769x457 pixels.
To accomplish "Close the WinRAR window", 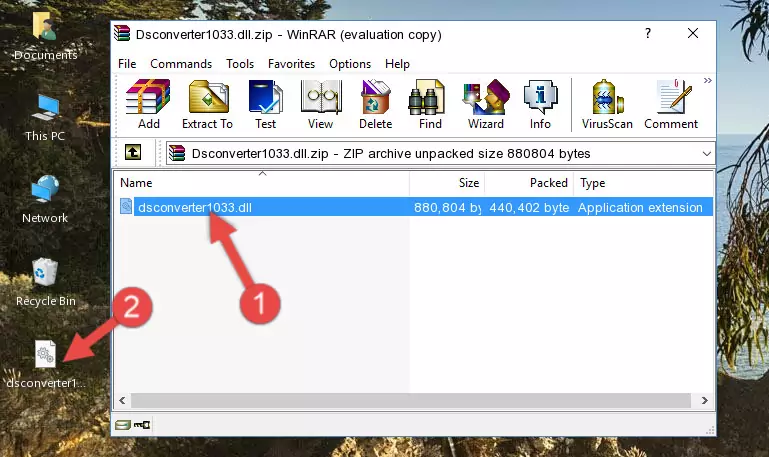I will (x=693, y=33).
